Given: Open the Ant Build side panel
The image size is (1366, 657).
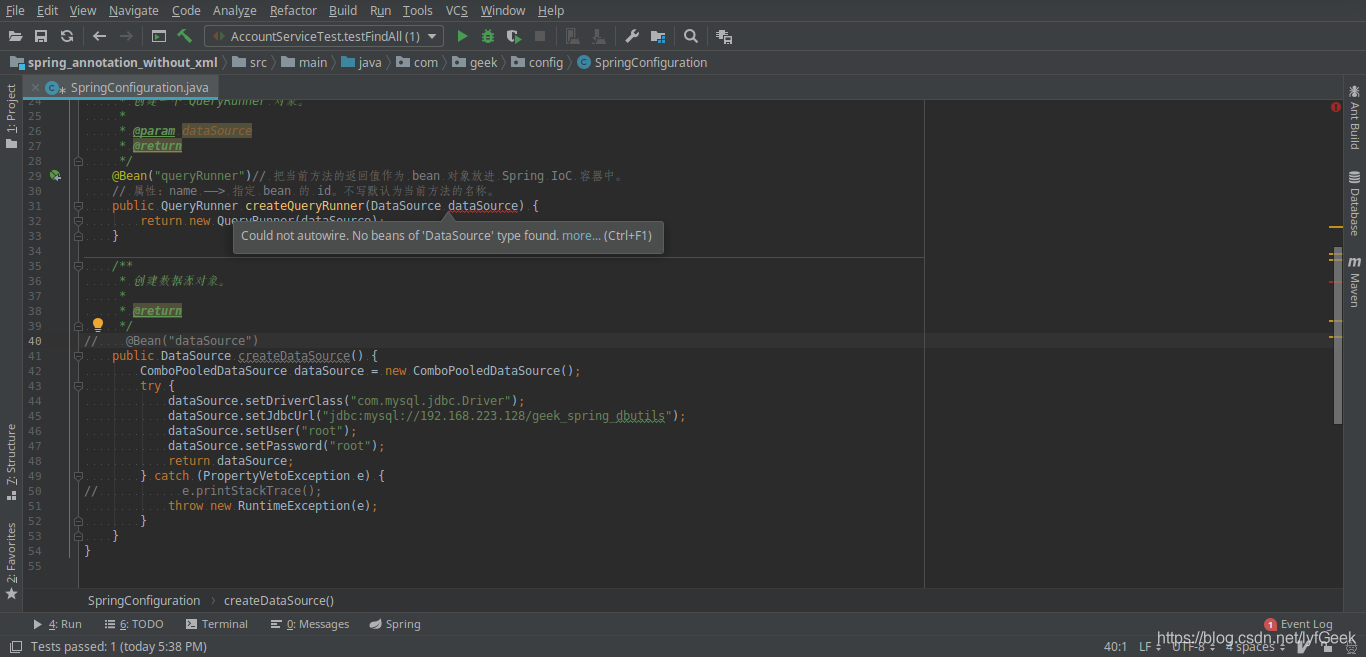Looking at the screenshot, I should pos(1354,117).
